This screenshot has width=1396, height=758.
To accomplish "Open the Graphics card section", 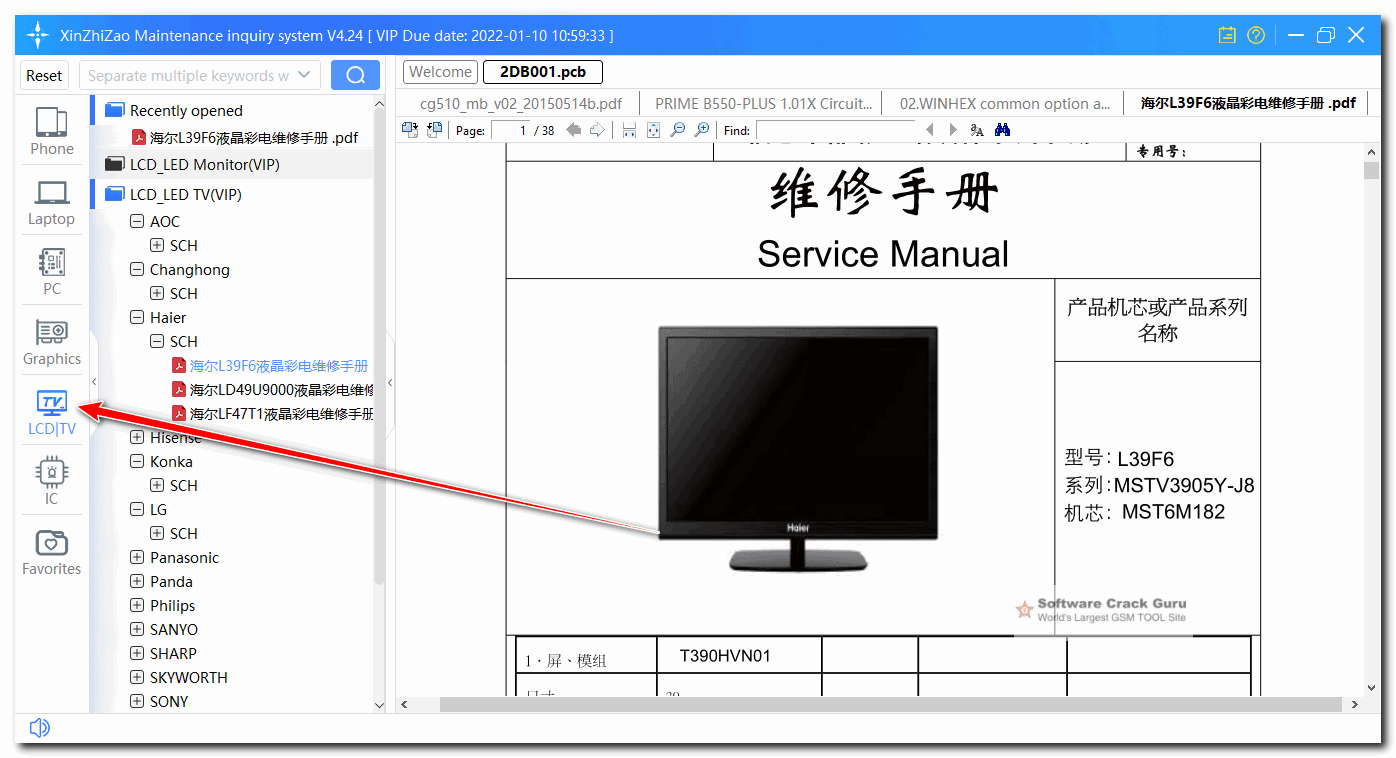I will (51, 342).
